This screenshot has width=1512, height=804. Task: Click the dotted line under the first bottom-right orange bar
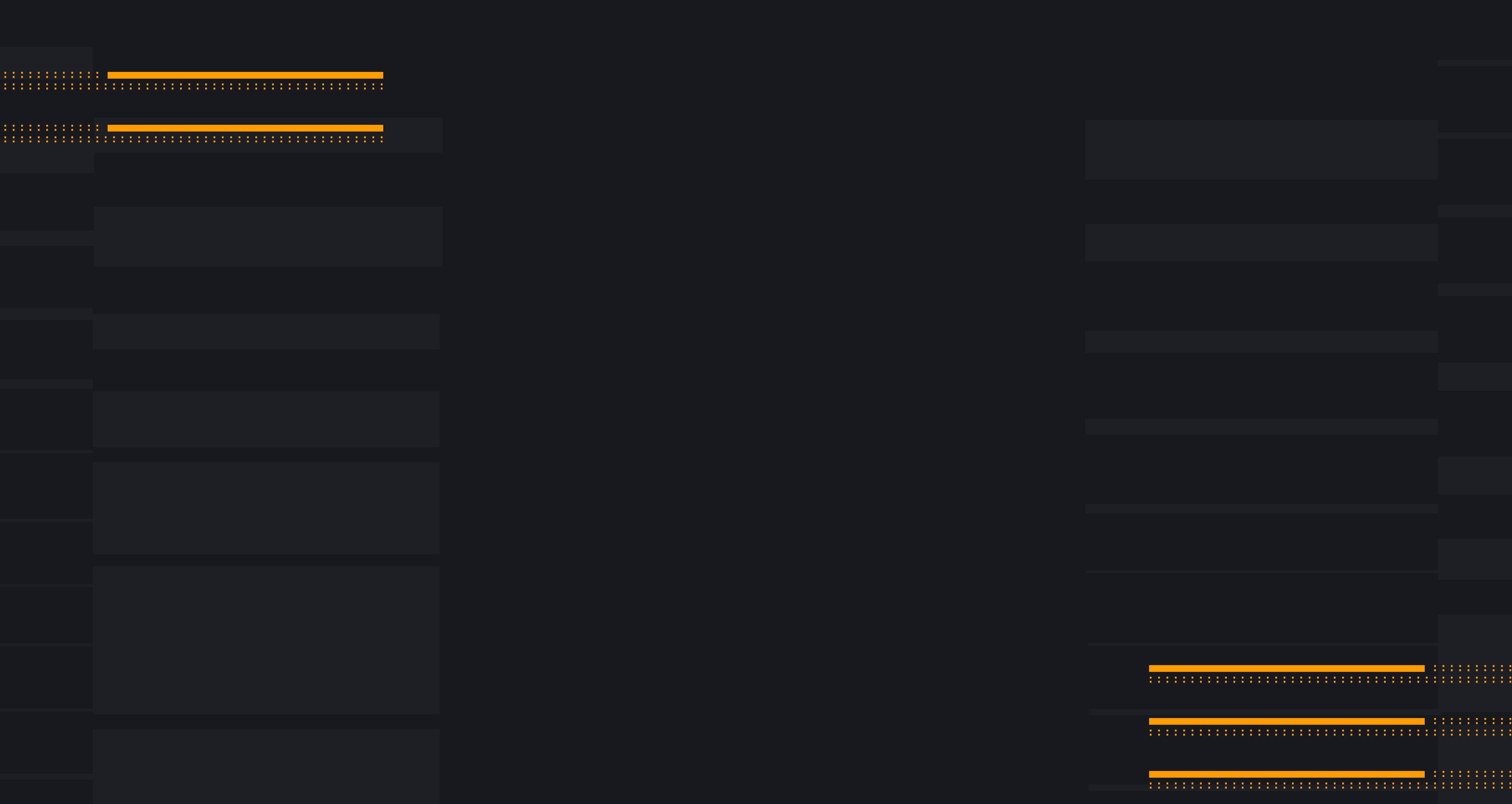pyautogui.click(x=1330, y=680)
